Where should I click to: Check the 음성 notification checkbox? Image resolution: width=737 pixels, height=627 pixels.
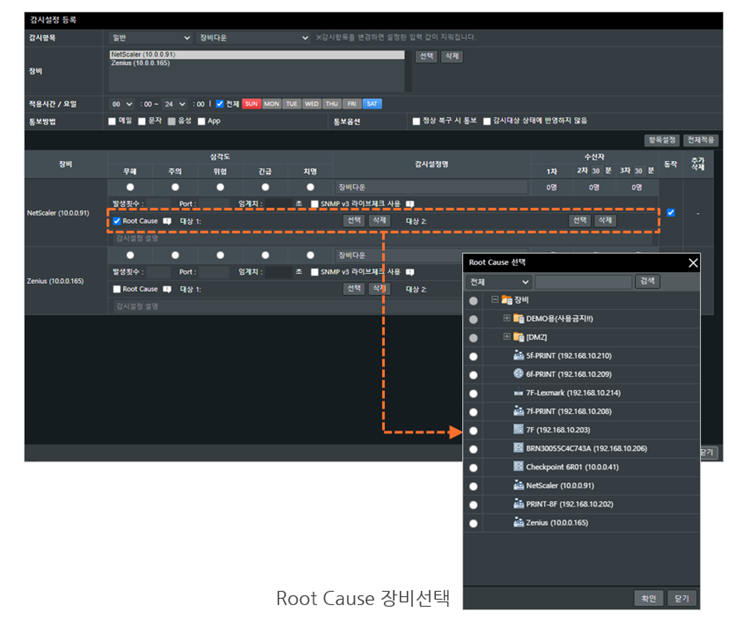[172, 121]
